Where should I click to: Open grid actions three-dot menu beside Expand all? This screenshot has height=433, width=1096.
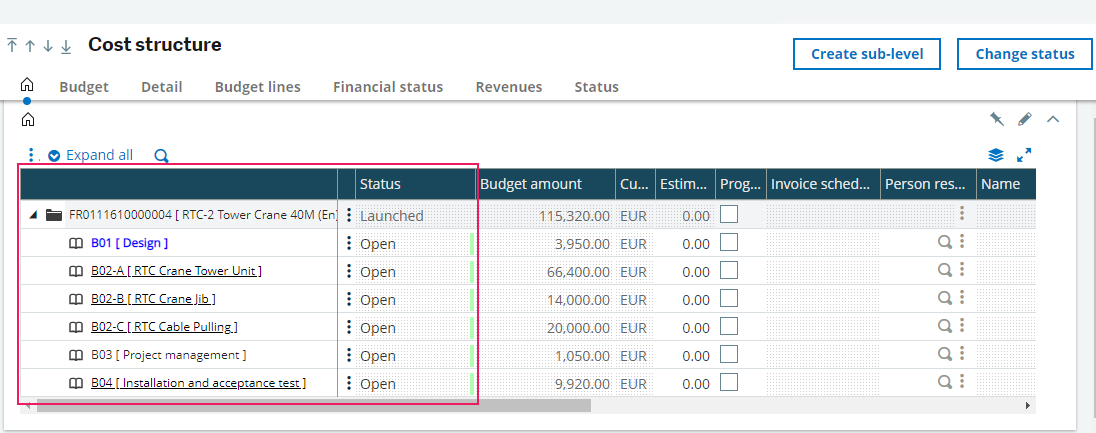click(x=31, y=155)
